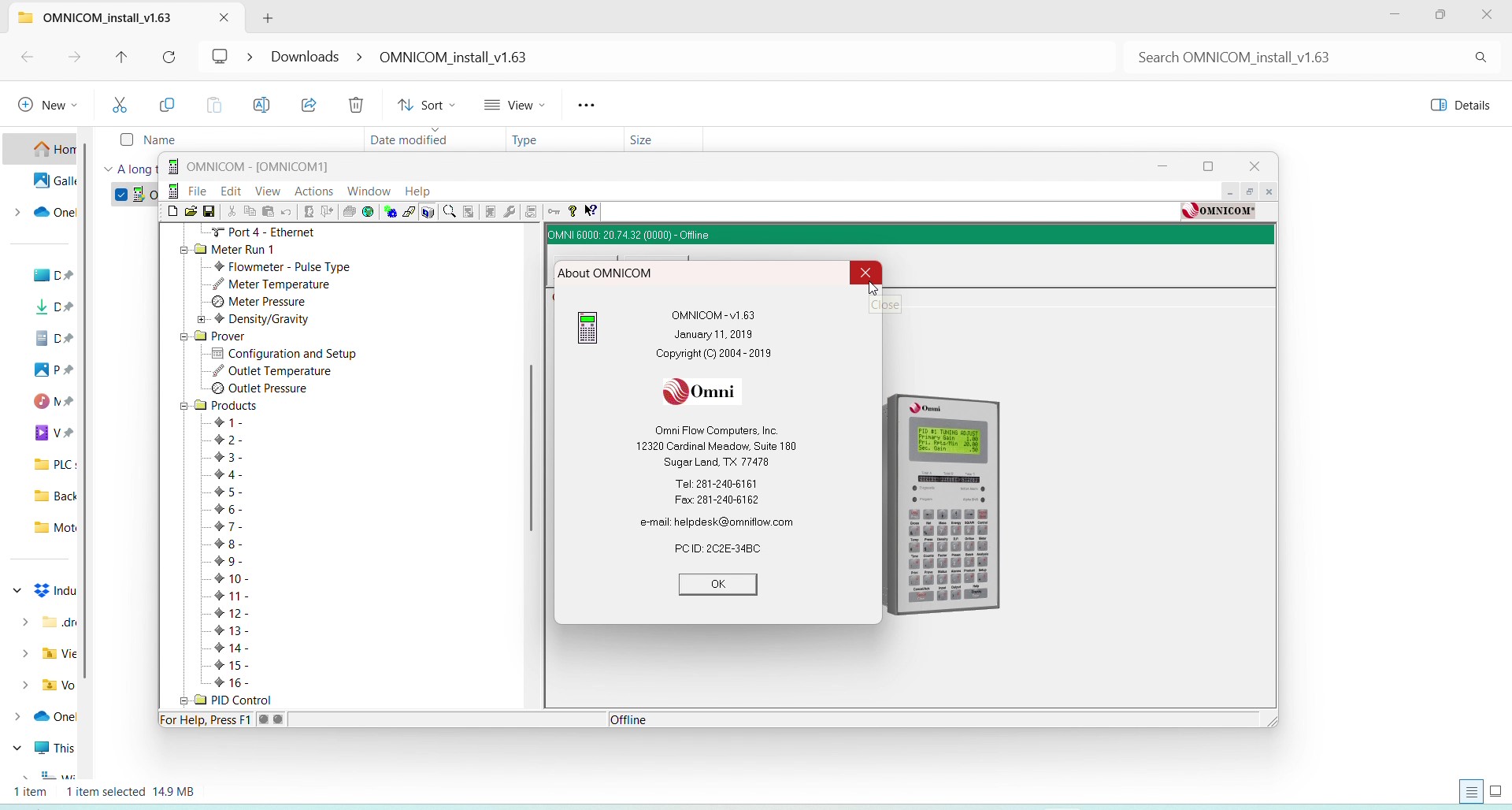Image resolution: width=1512 pixels, height=810 pixels.
Task: Select Flowmeter - Pulse Type tree item
Action: 288,268
